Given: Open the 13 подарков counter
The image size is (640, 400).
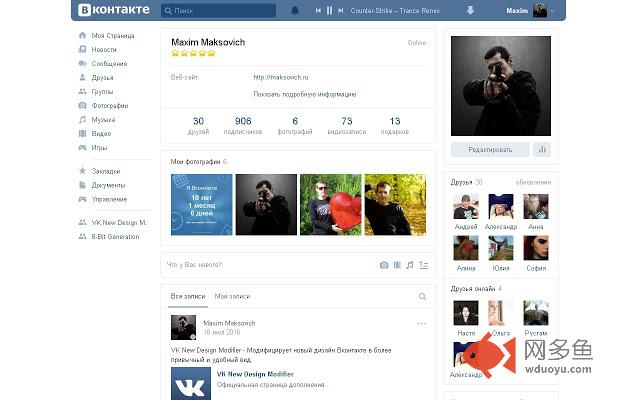Looking at the screenshot, I should click(395, 125).
